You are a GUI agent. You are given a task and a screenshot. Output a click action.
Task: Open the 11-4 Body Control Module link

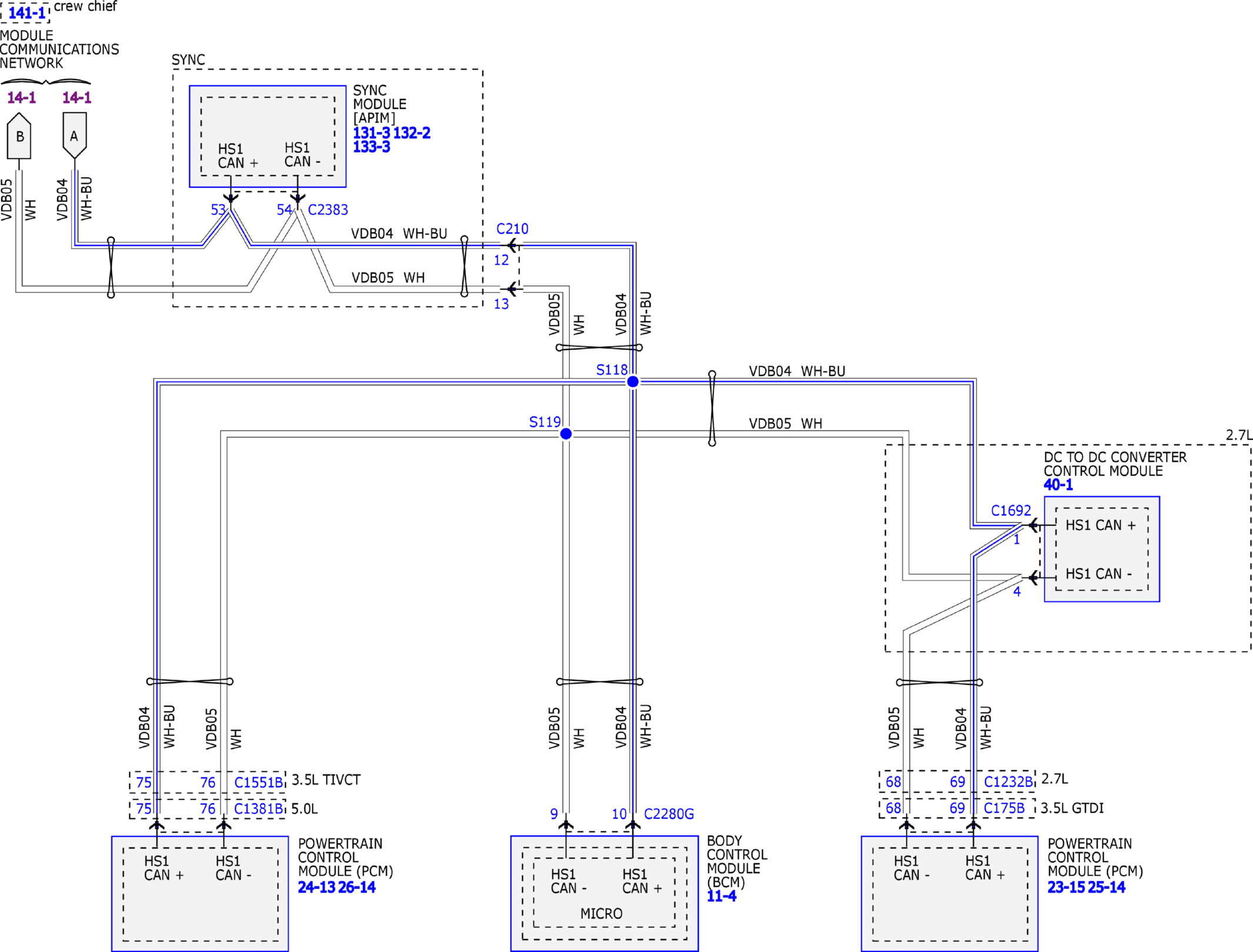[x=721, y=896]
